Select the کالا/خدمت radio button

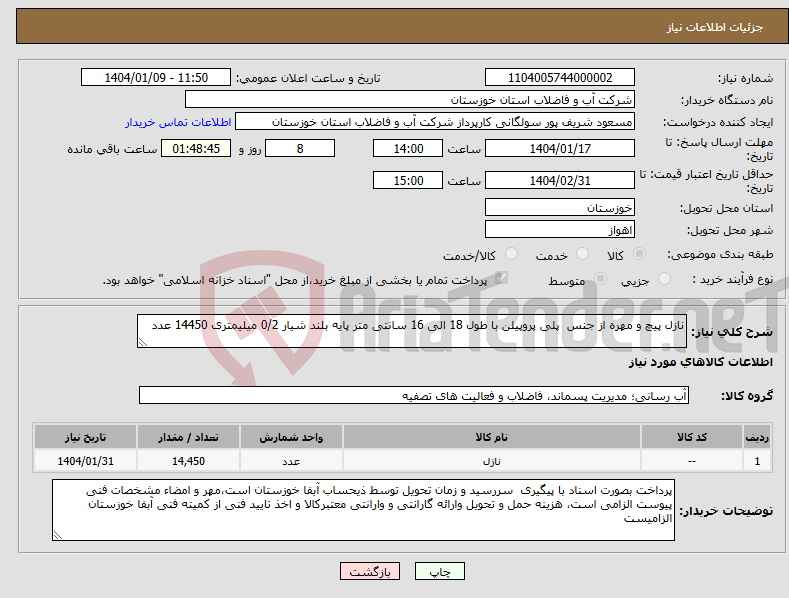point(511,254)
